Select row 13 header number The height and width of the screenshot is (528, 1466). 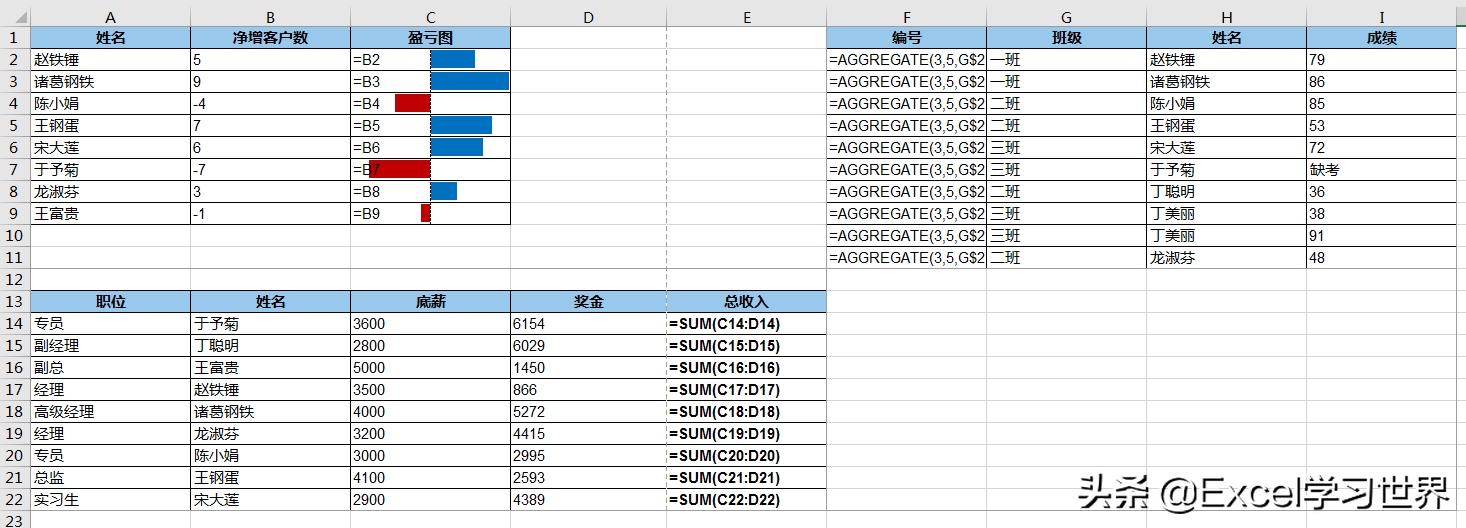tap(15, 302)
